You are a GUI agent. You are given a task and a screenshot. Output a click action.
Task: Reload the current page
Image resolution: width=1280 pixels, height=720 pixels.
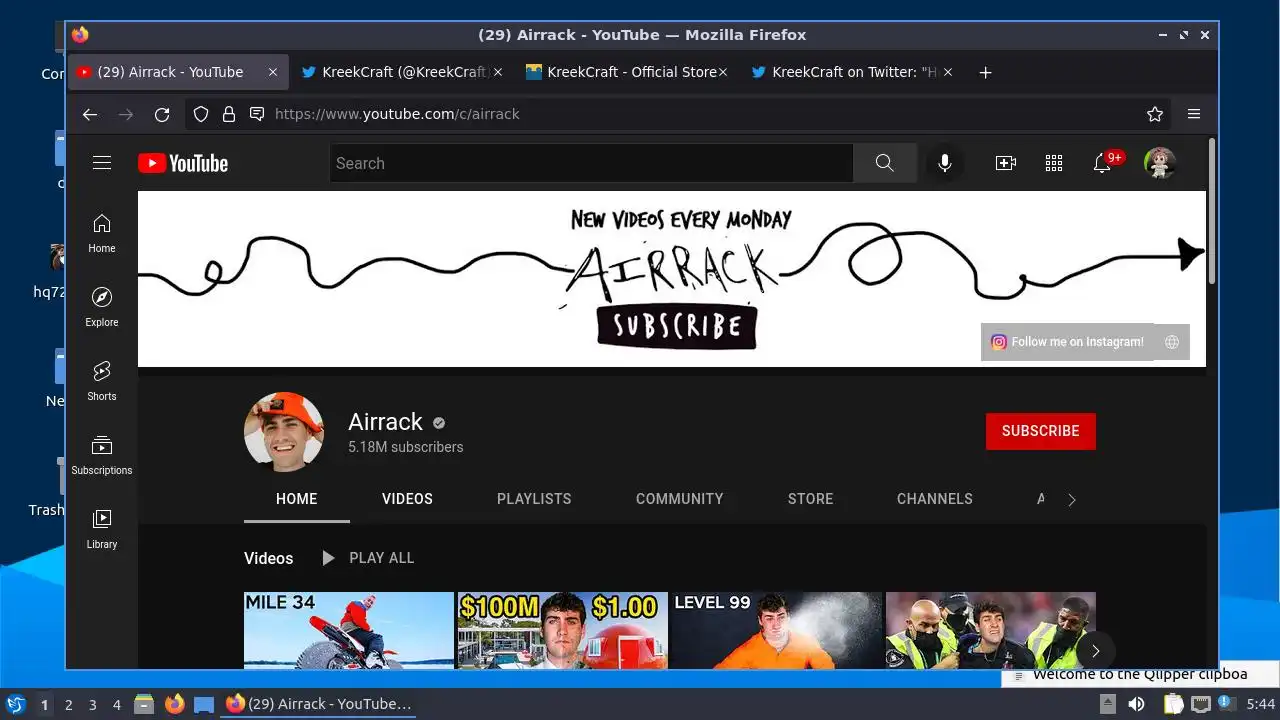(x=162, y=114)
